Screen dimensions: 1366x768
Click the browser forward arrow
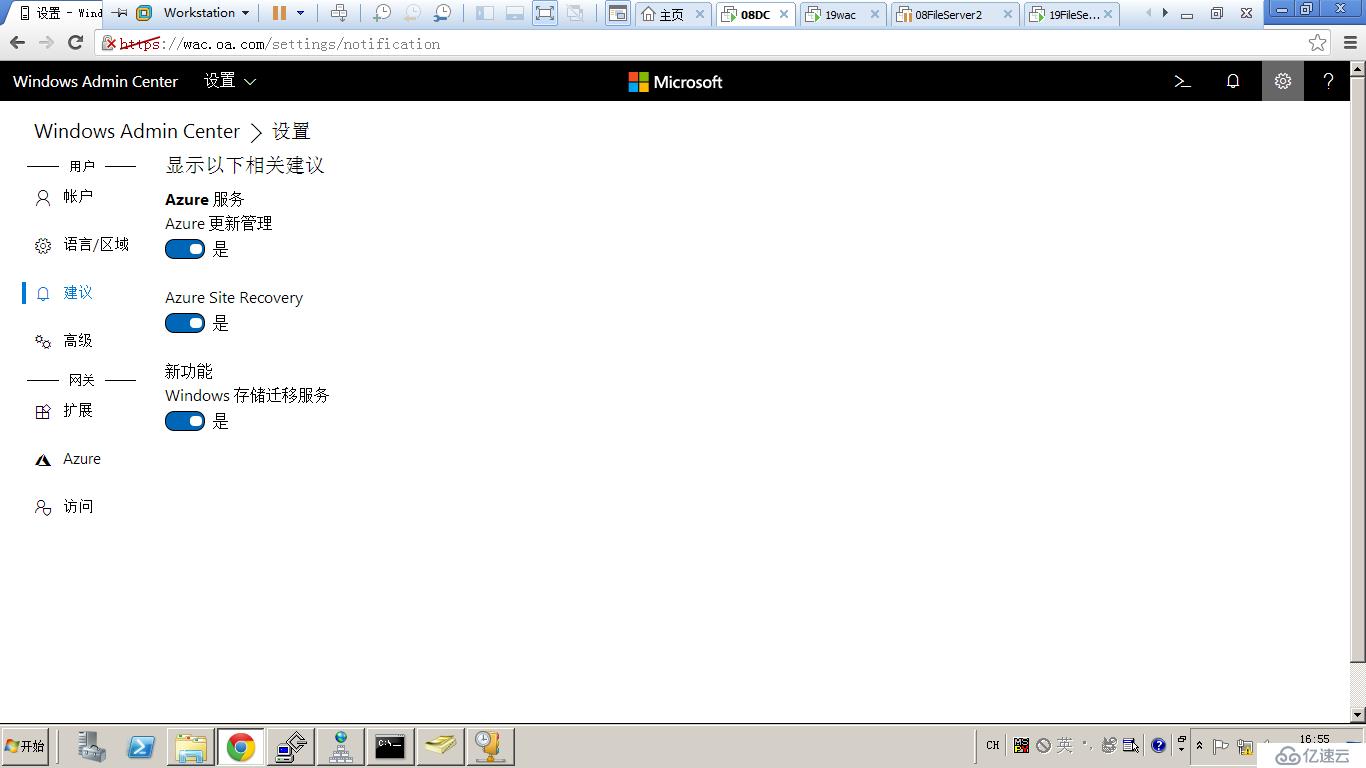coord(46,43)
